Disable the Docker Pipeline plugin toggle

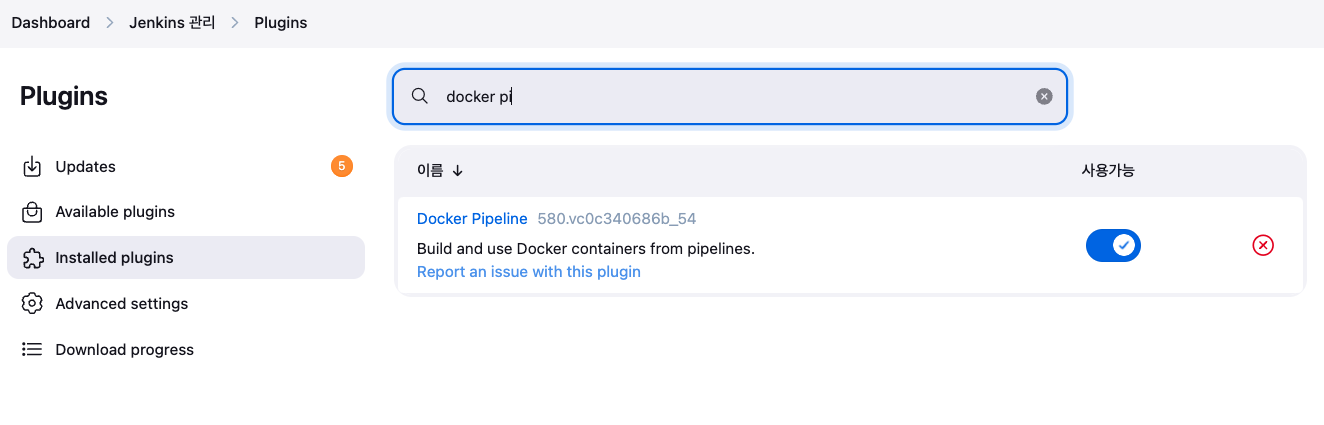coord(1113,245)
